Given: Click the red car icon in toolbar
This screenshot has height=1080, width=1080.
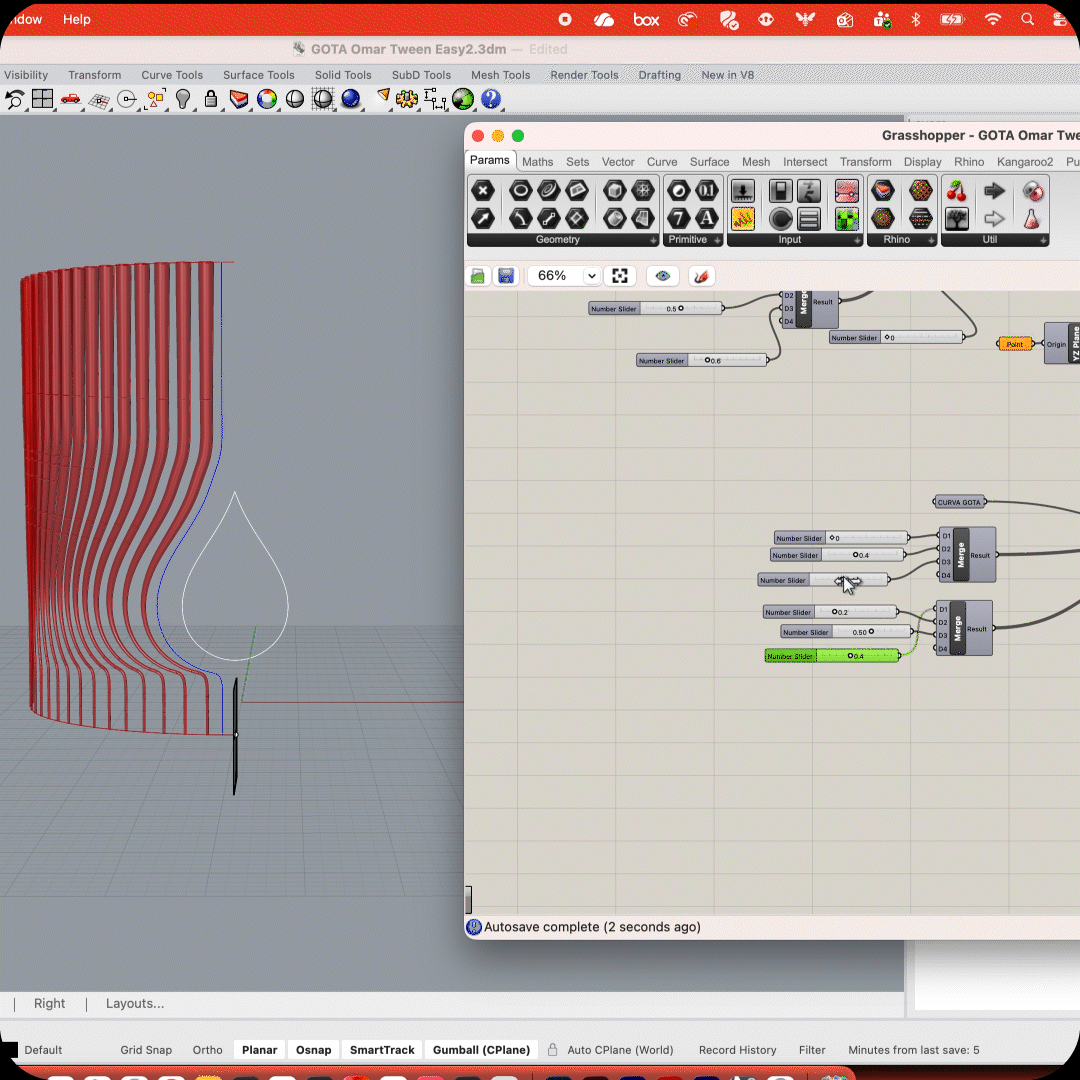Looking at the screenshot, I should tap(70, 99).
